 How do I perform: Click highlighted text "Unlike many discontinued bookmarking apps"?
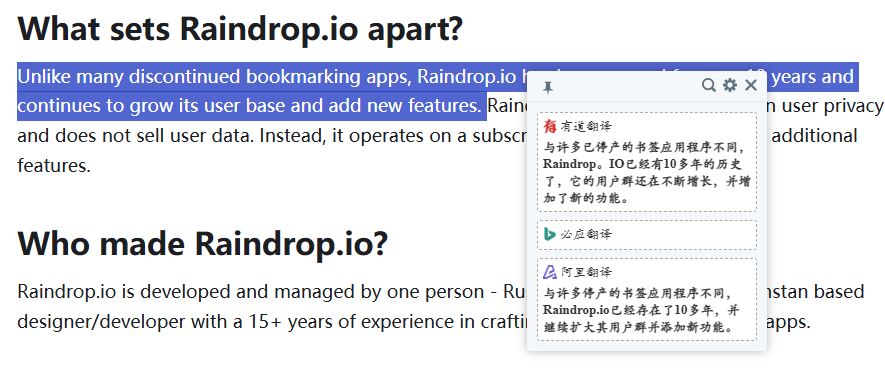click(214, 76)
